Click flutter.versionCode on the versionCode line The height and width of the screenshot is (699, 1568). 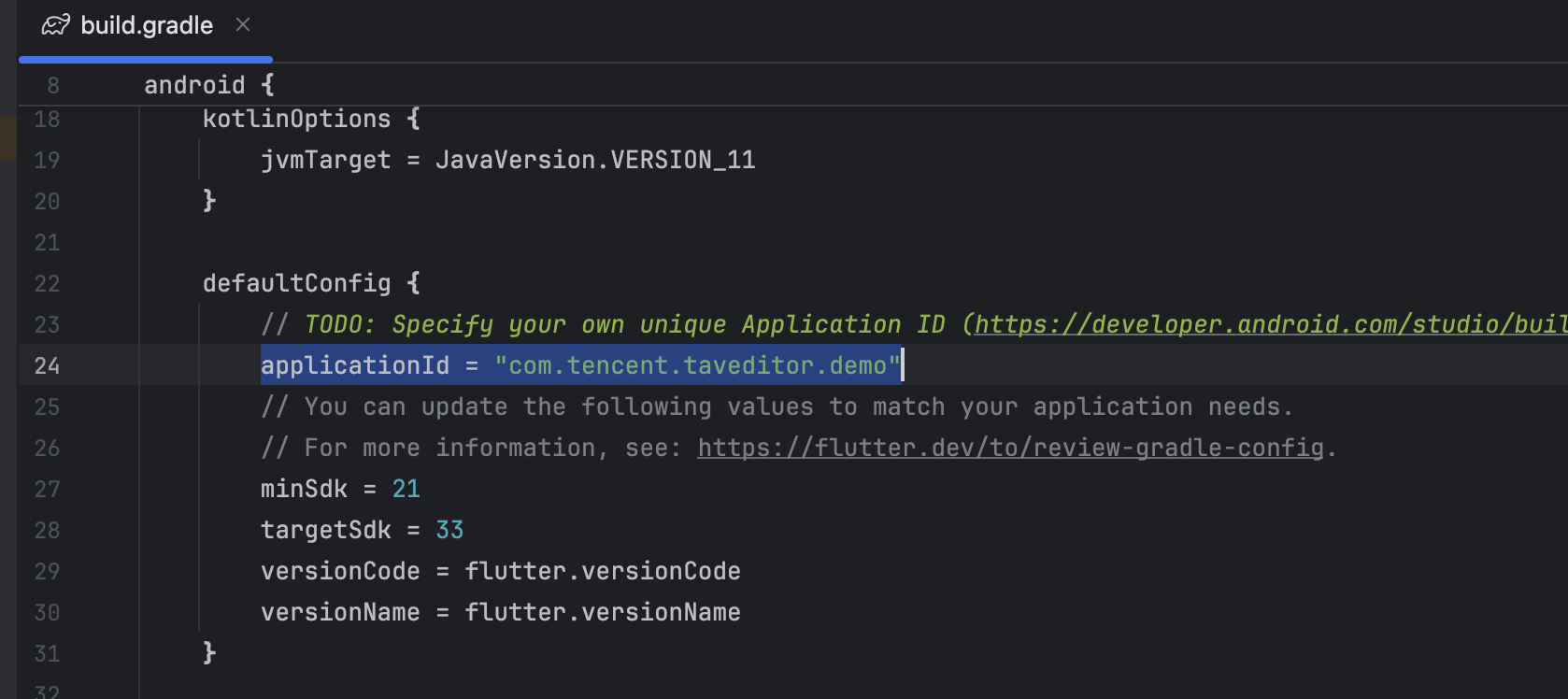[603, 571]
